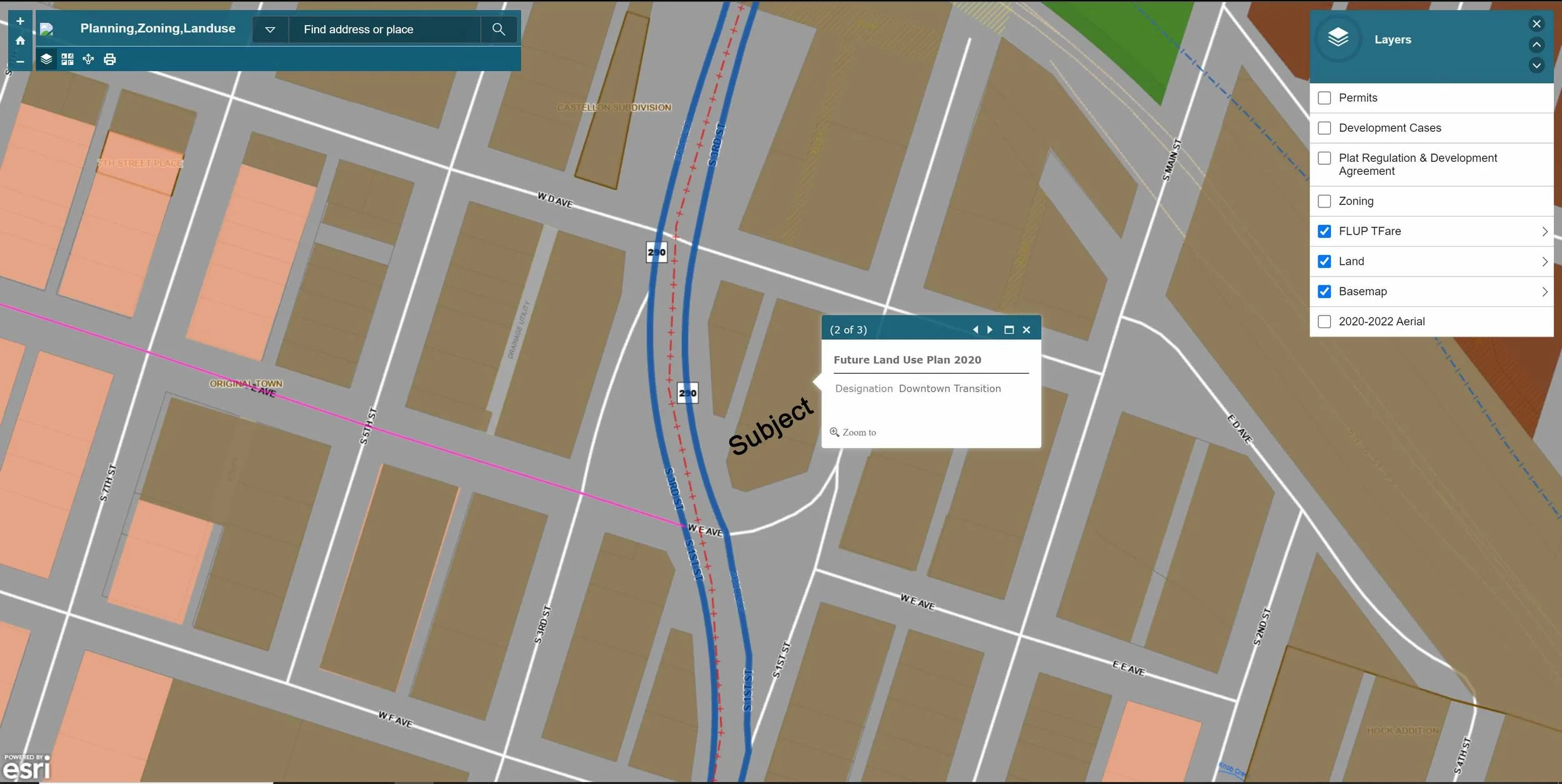This screenshot has width=1562, height=784.
Task: Click the home default extent icon
Action: (20, 41)
